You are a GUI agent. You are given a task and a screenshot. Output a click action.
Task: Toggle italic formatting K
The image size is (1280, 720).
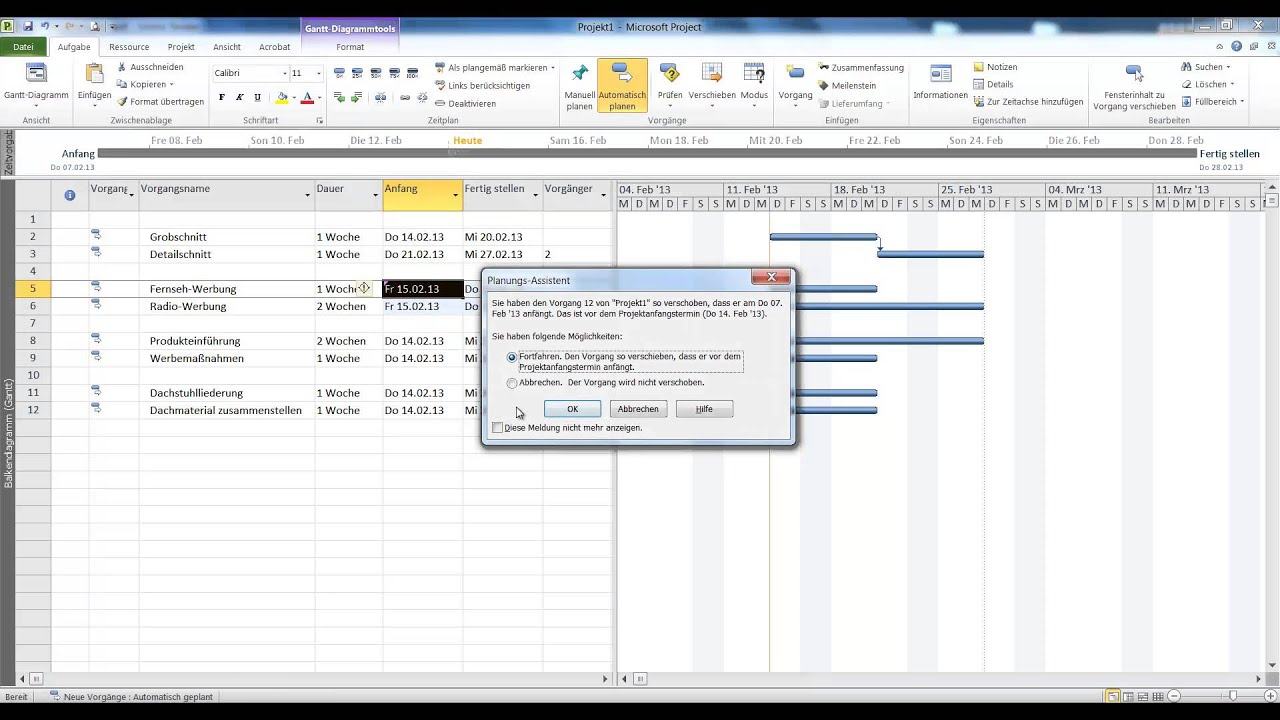point(240,97)
